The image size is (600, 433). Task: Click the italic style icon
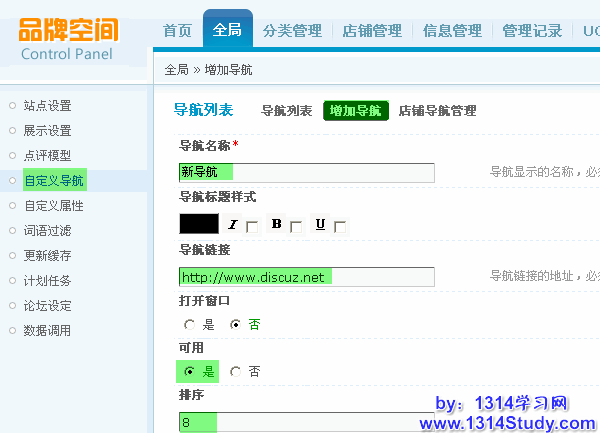(x=233, y=225)
